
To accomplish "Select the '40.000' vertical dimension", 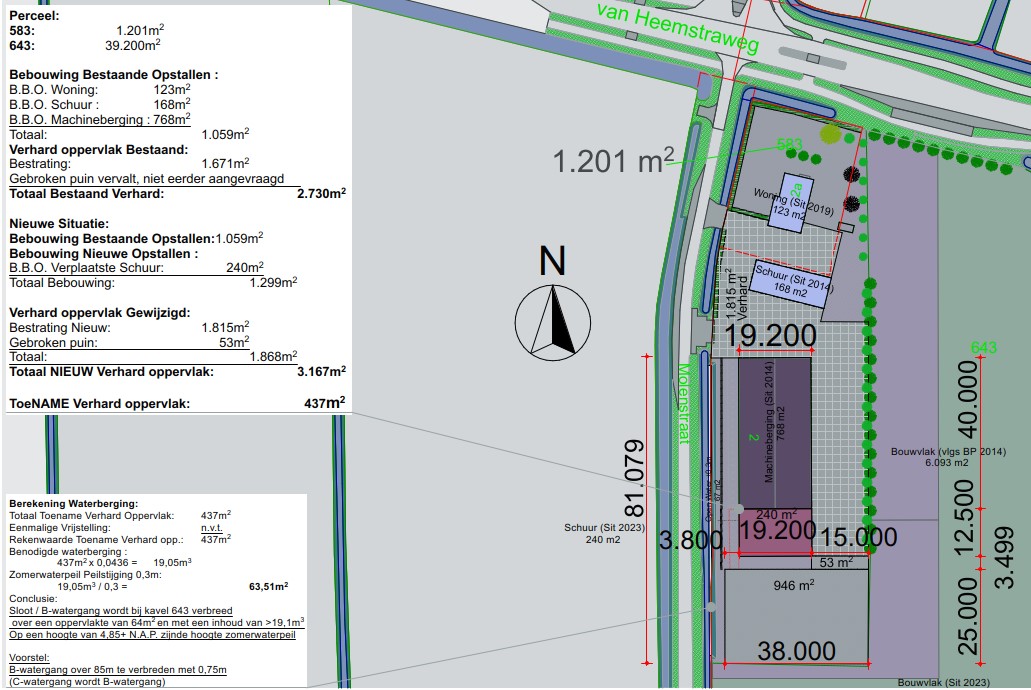I will point(967,399).
